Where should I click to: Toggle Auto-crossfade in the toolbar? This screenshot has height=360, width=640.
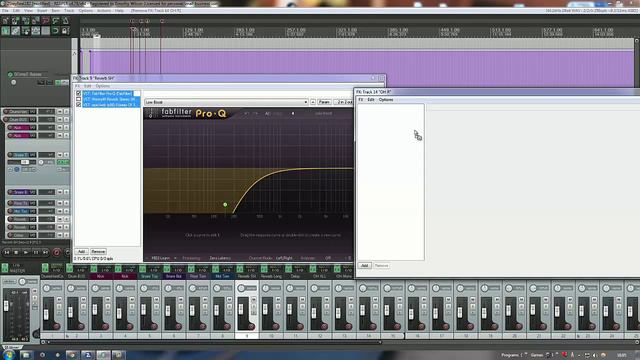(6, 31)
